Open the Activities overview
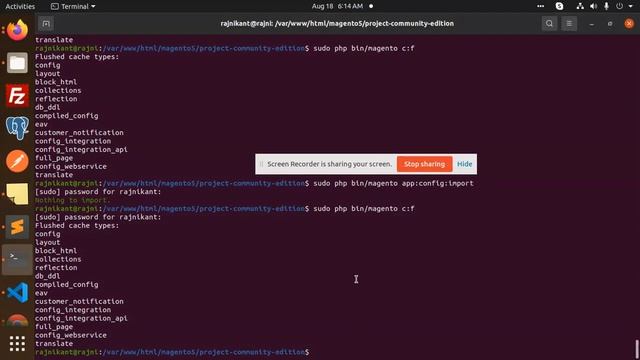The width and height of the screenshot is (640, 360). coord(20,6)
